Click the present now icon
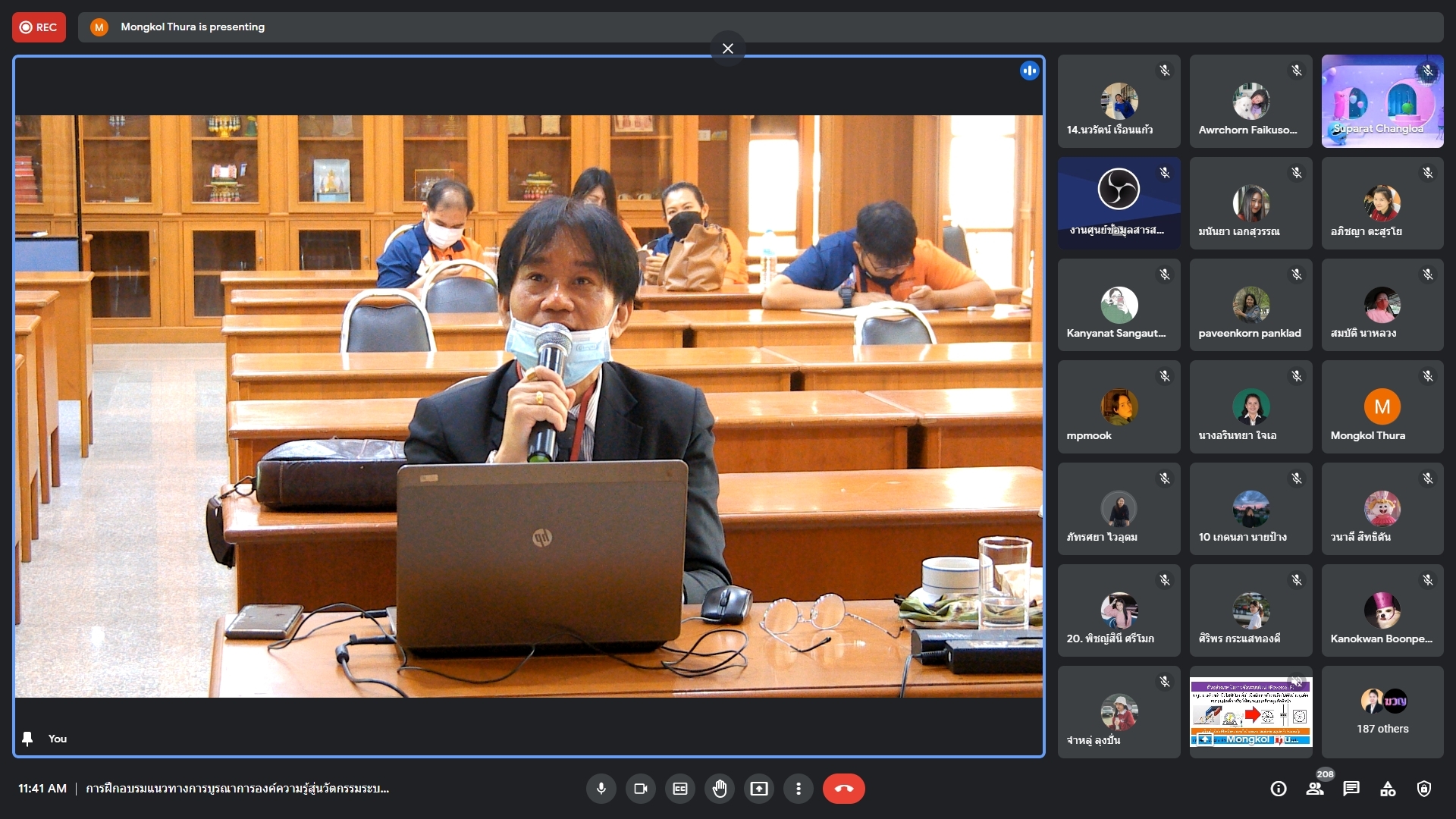 pyautogui.click(x=759, y=789)
